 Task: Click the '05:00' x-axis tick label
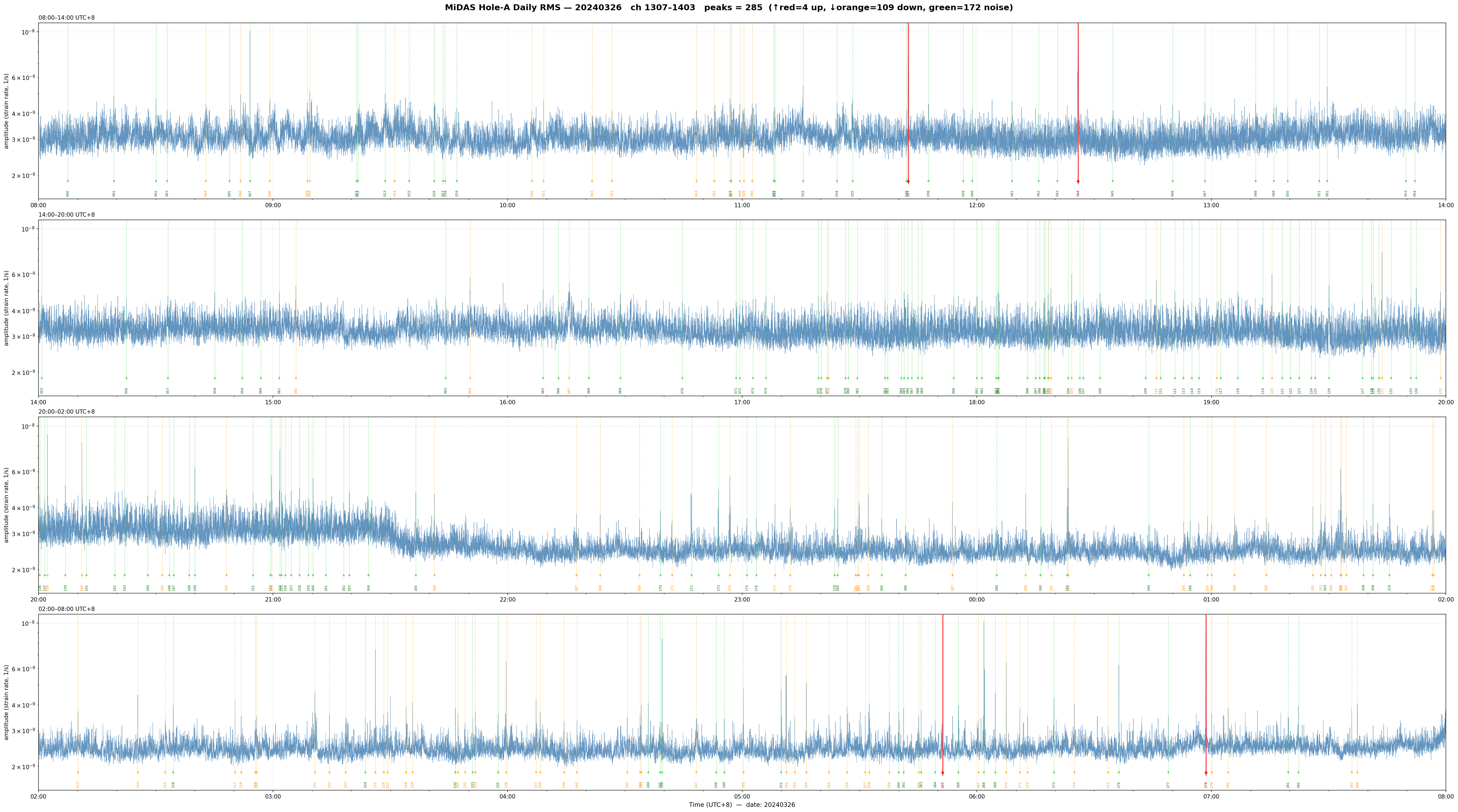tap(742, 796)
